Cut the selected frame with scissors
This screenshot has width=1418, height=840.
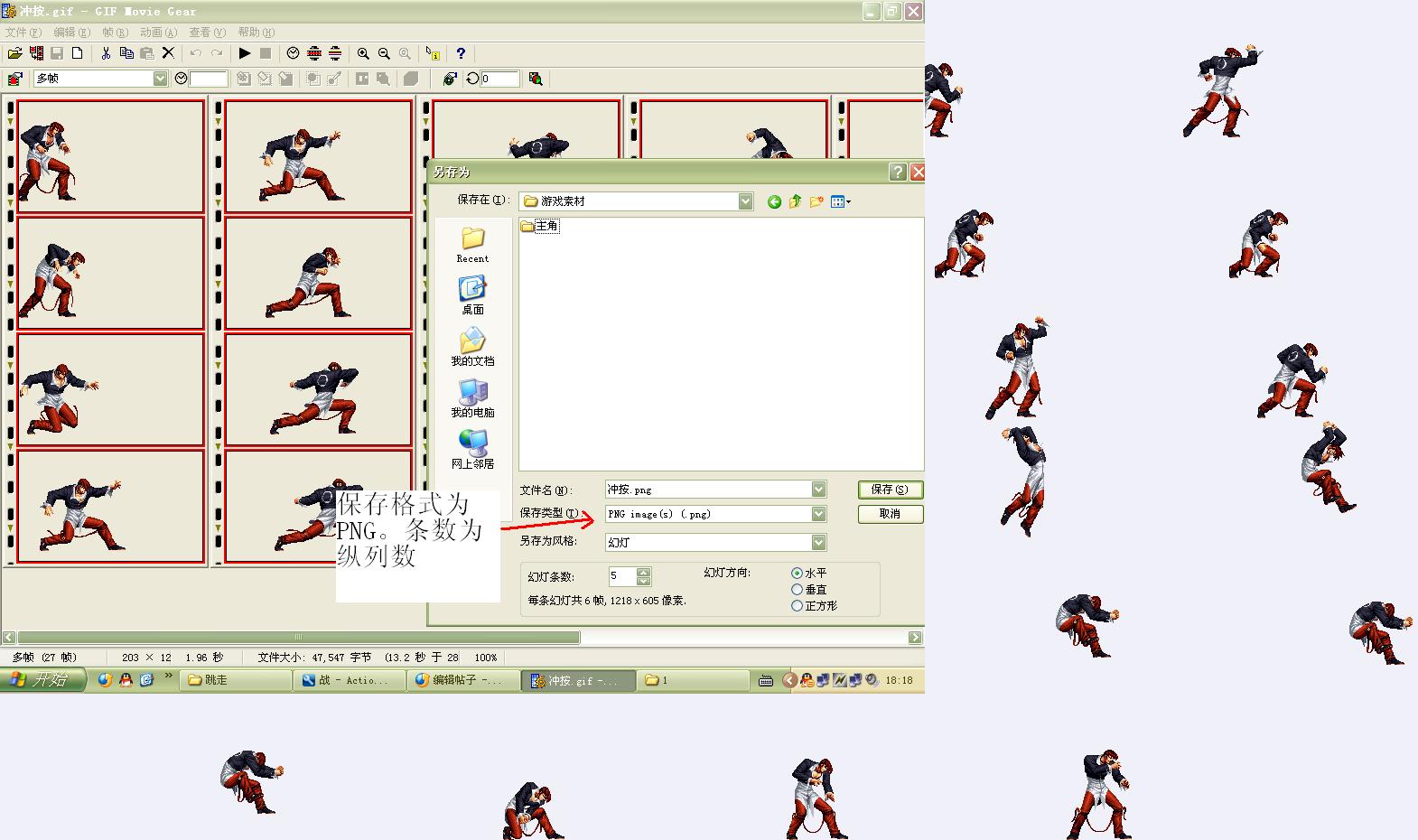tap(106, 54)
